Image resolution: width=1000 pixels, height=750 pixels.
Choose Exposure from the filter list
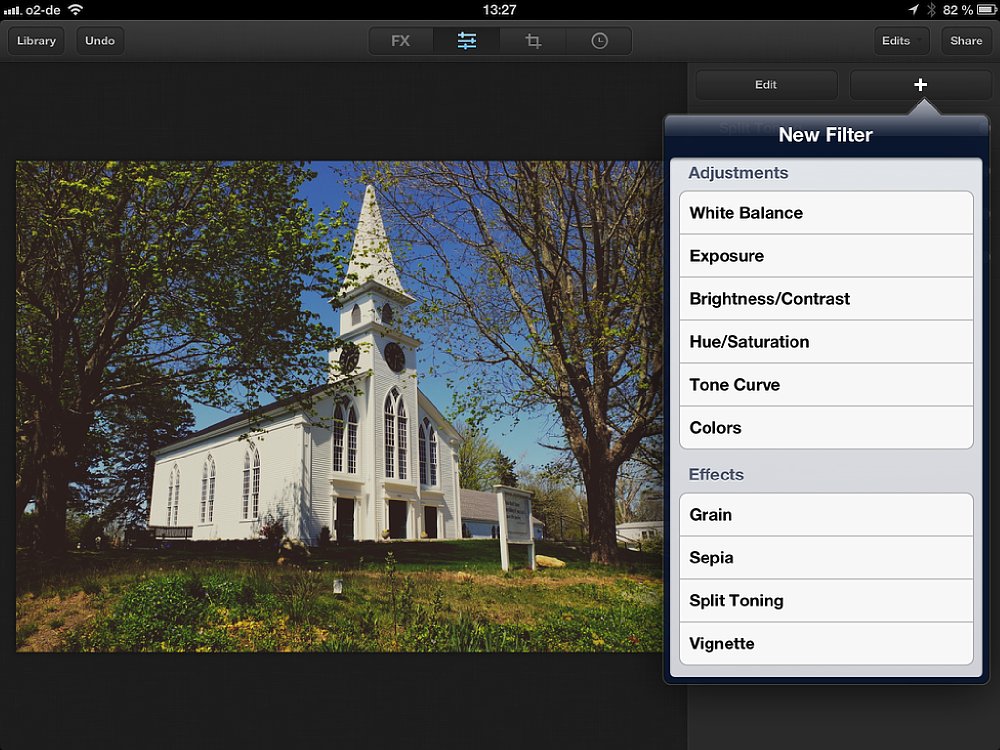pos(826,256)
